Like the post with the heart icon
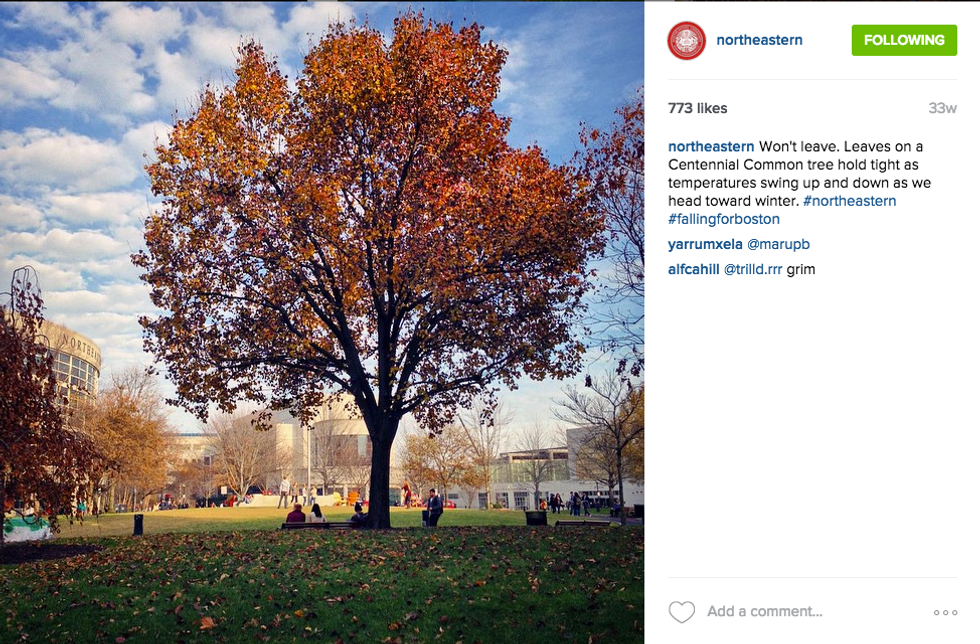 [x=681, y=612]
